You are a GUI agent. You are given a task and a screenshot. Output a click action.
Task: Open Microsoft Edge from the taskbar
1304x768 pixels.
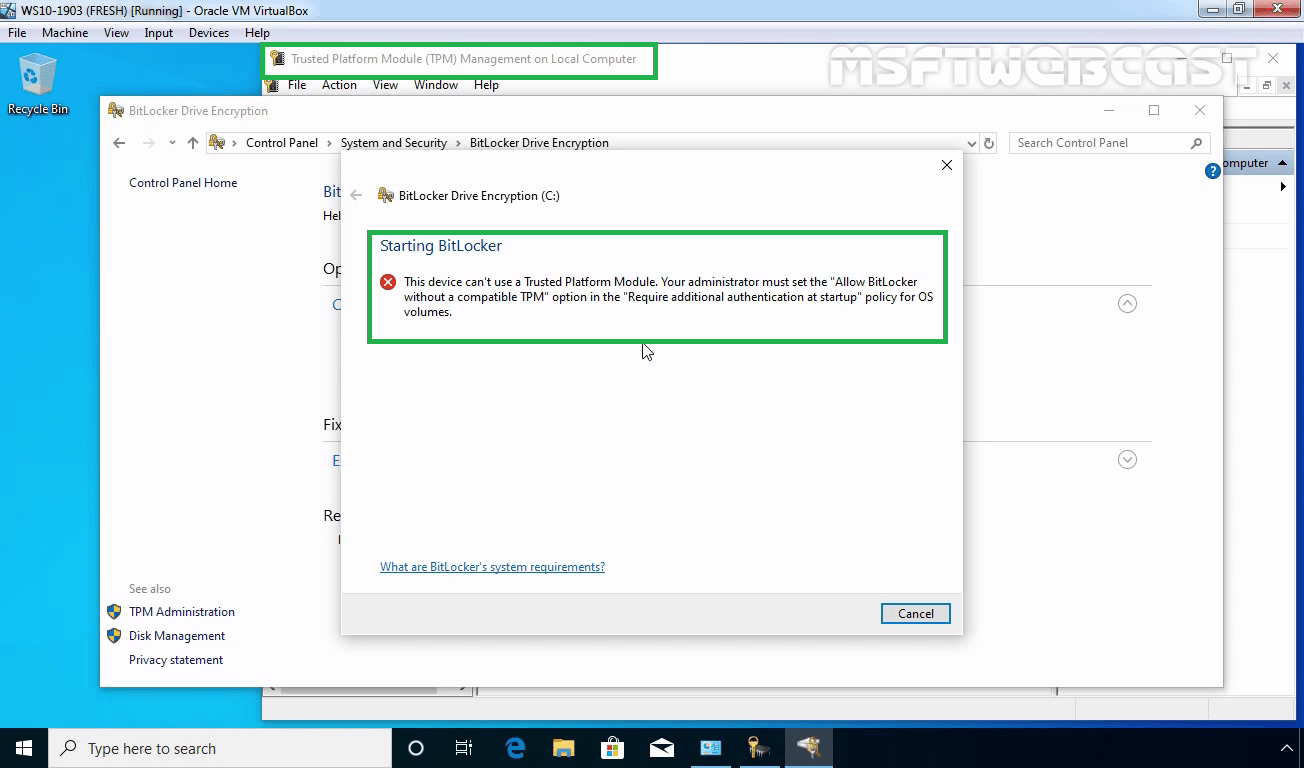[x=515, y=748]
